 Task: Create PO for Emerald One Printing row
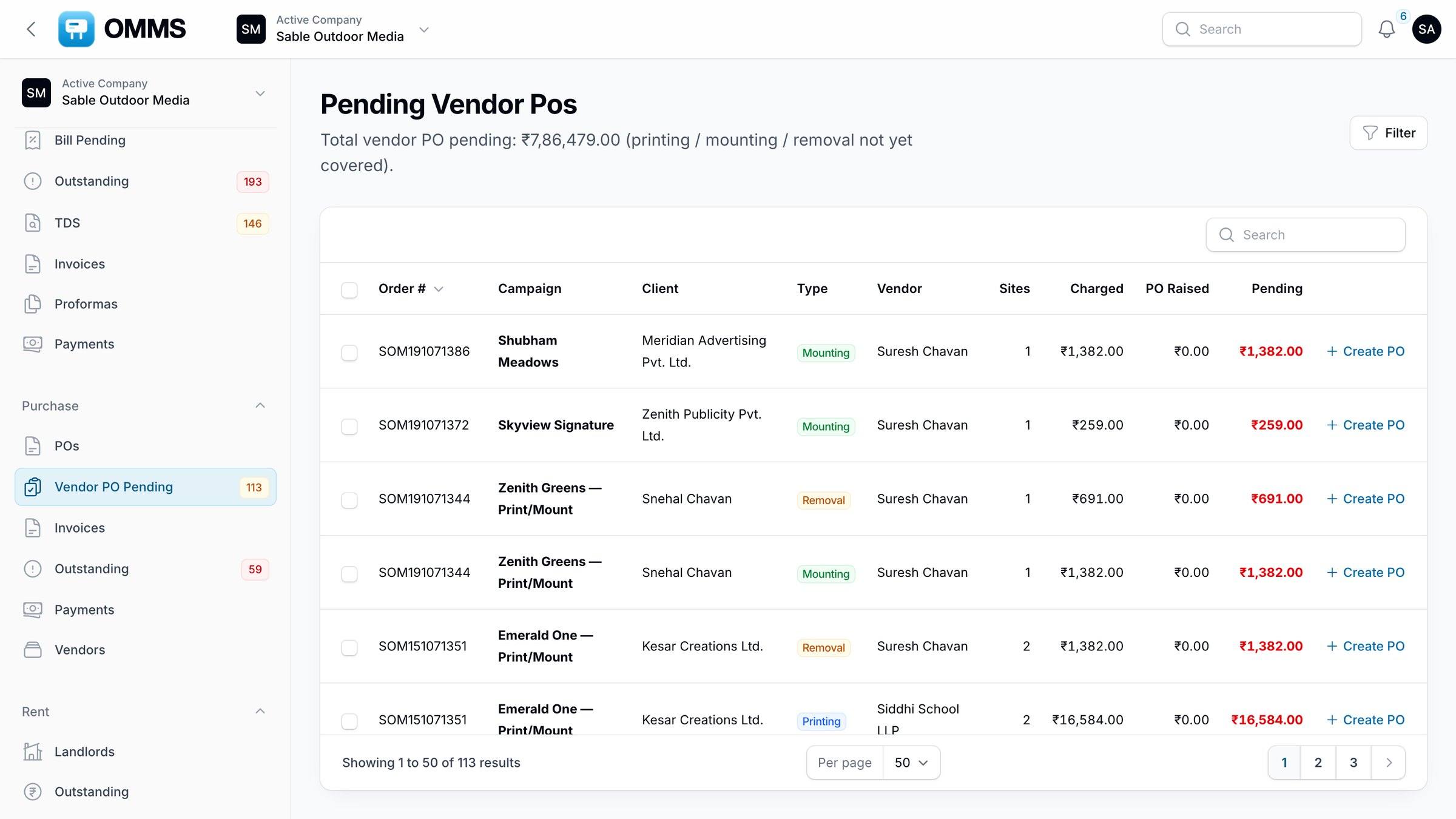(x=1366, y=720)
